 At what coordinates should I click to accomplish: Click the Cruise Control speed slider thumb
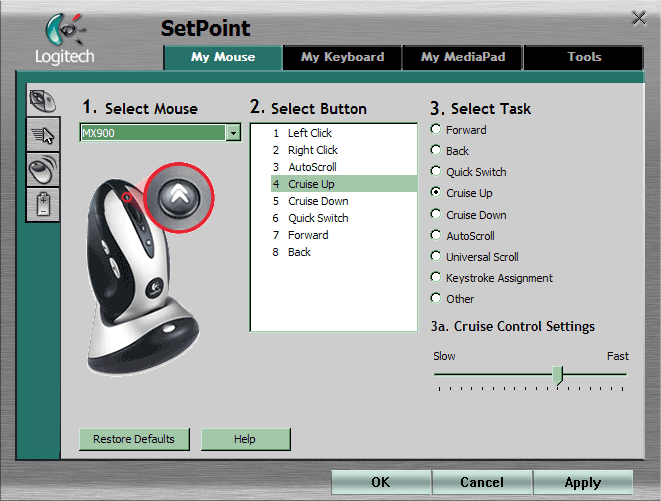(558, 375)
